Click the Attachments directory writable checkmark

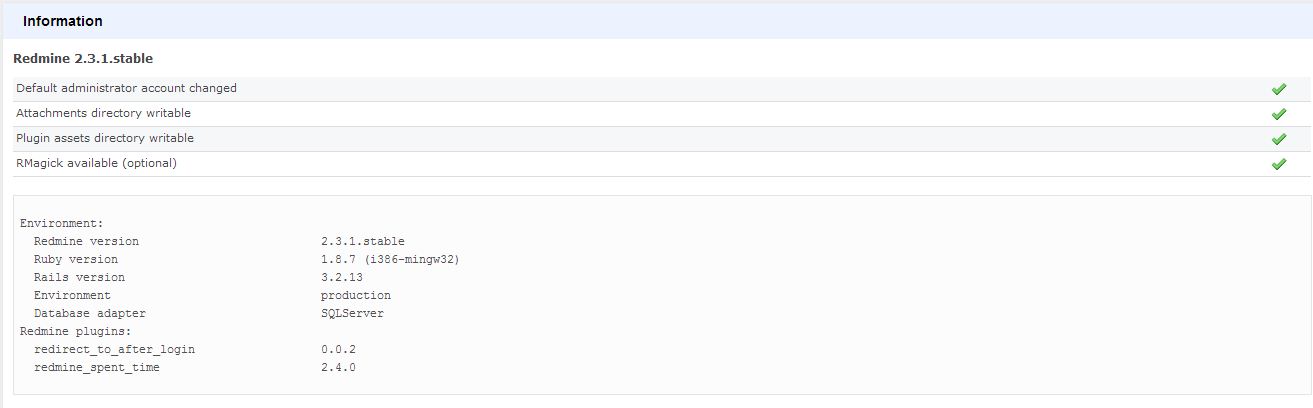1278,114
